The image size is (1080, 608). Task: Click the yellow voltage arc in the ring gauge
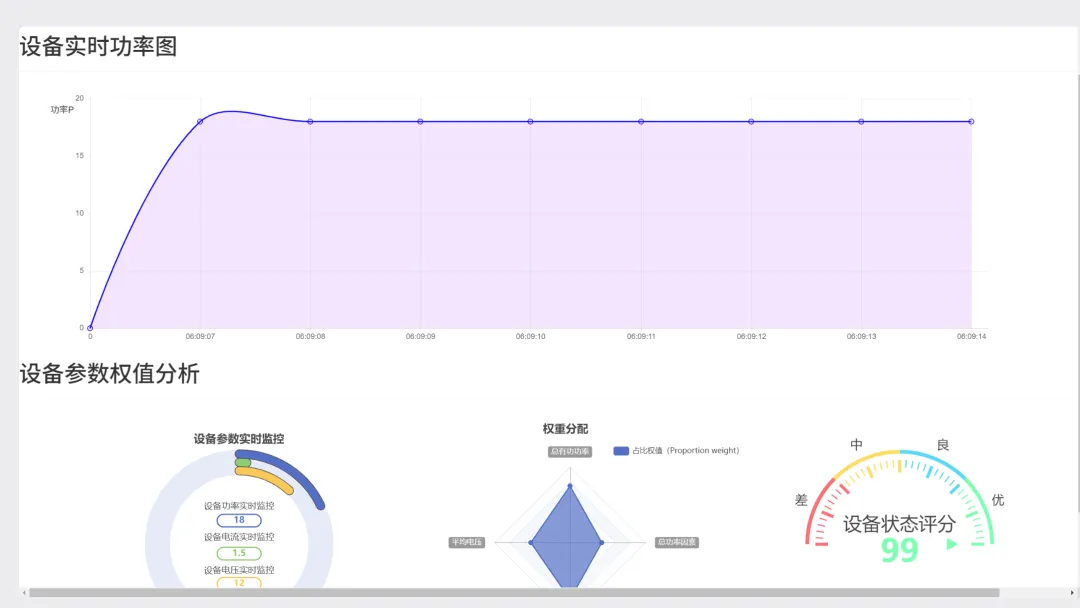[269, 476]
